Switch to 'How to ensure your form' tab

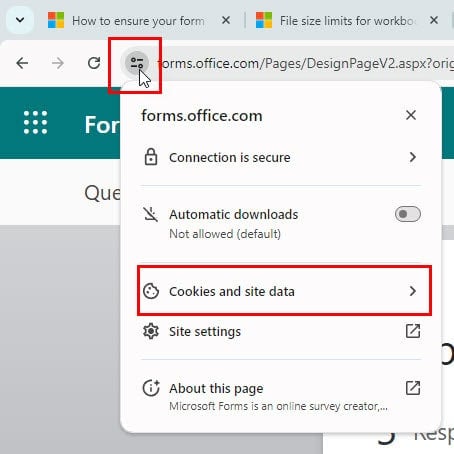(138, 21)
